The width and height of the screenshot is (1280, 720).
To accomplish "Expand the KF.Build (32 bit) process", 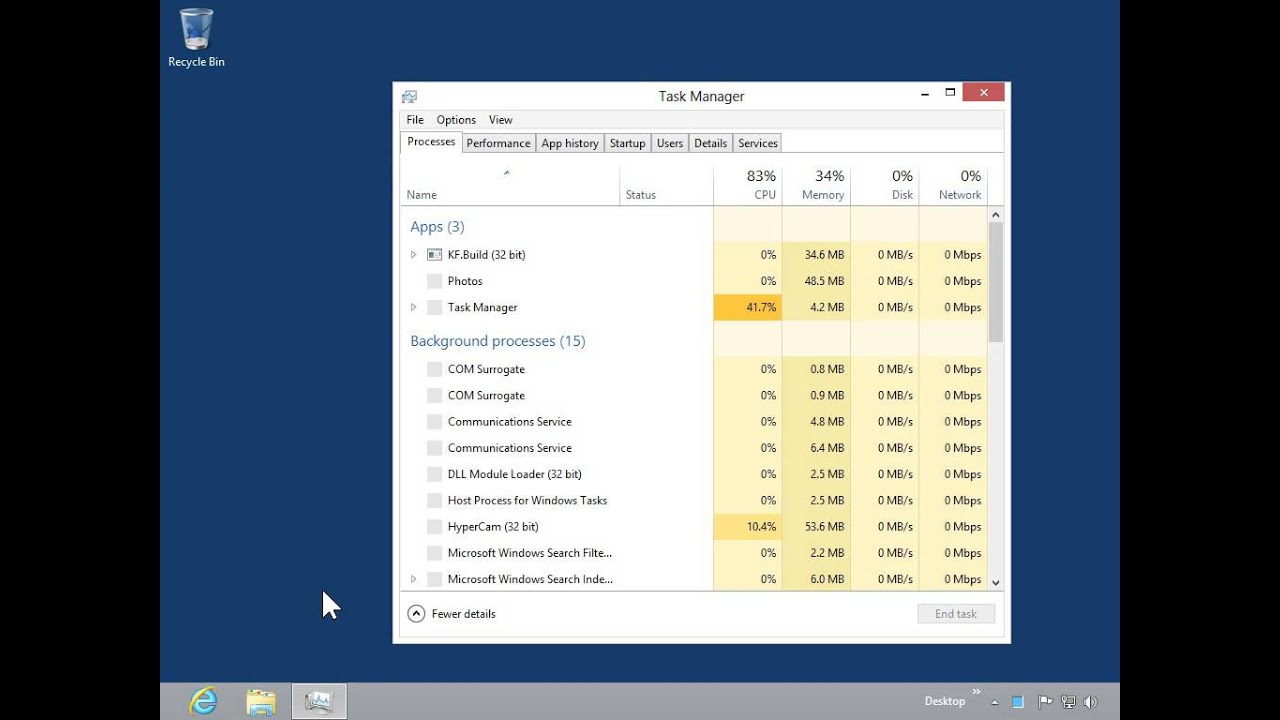I will 413,255.
